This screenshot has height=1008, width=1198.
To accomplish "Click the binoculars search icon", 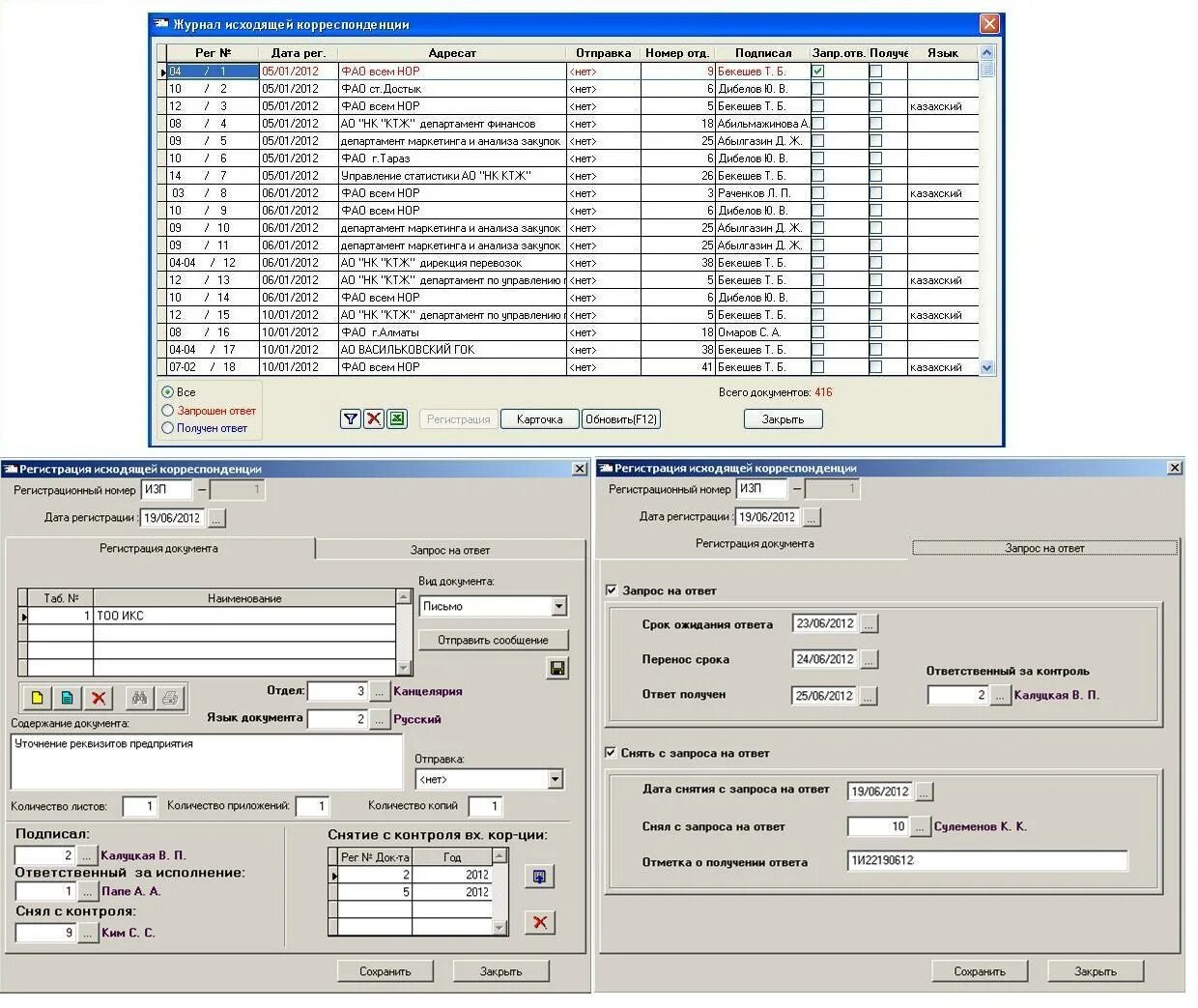I will [140, 698].
